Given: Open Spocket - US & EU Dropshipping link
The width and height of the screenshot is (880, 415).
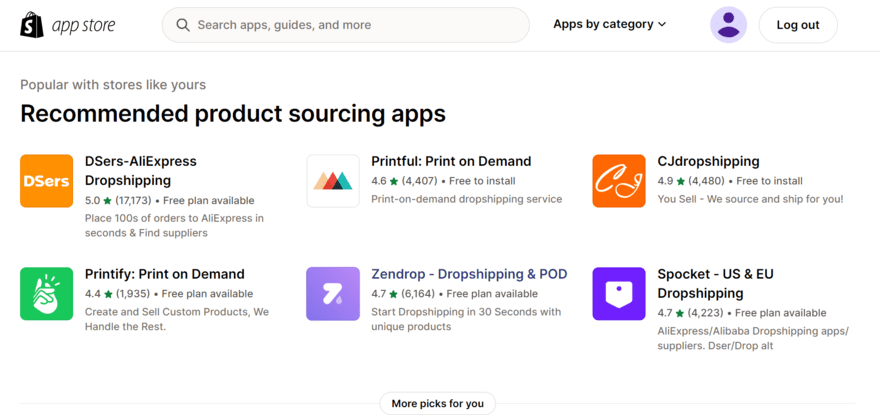Looking at the screenshot, I should coord(716,284).
